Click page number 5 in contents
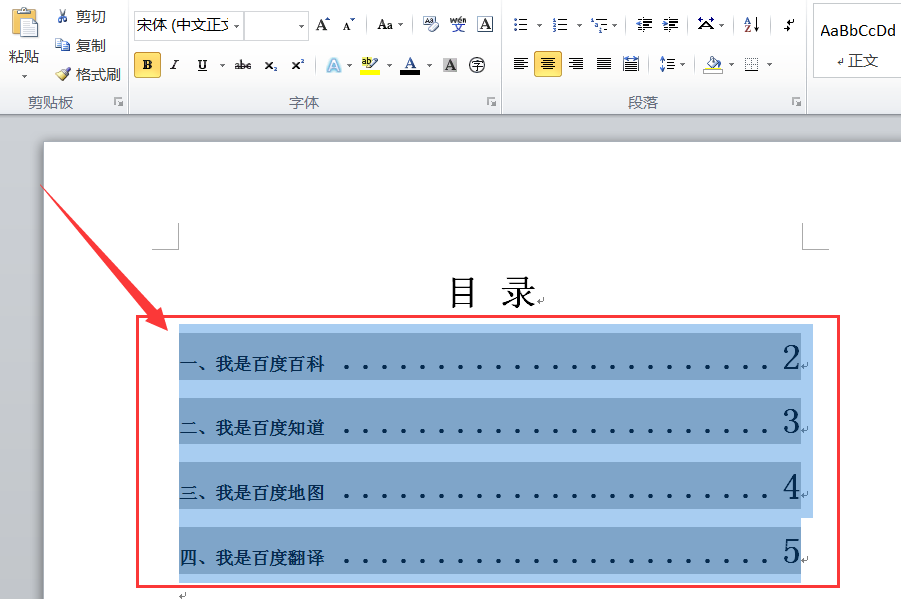Screen dimensions: 901x599 click(791, 551)
